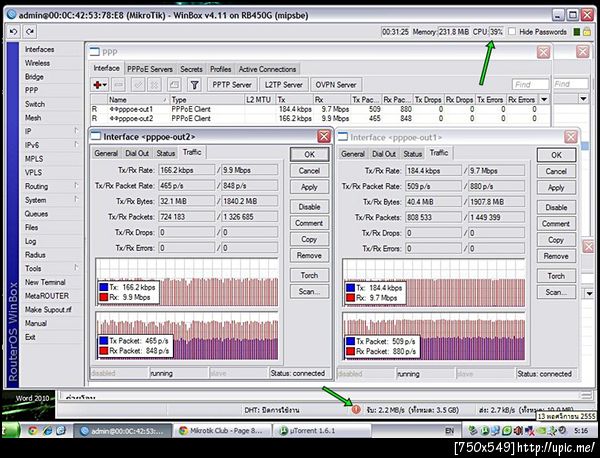Expand the Tools submenu

[76, 268]
